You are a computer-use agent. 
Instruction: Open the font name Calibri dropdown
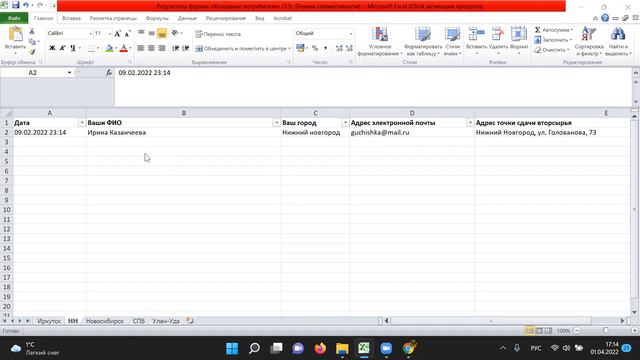90,33
